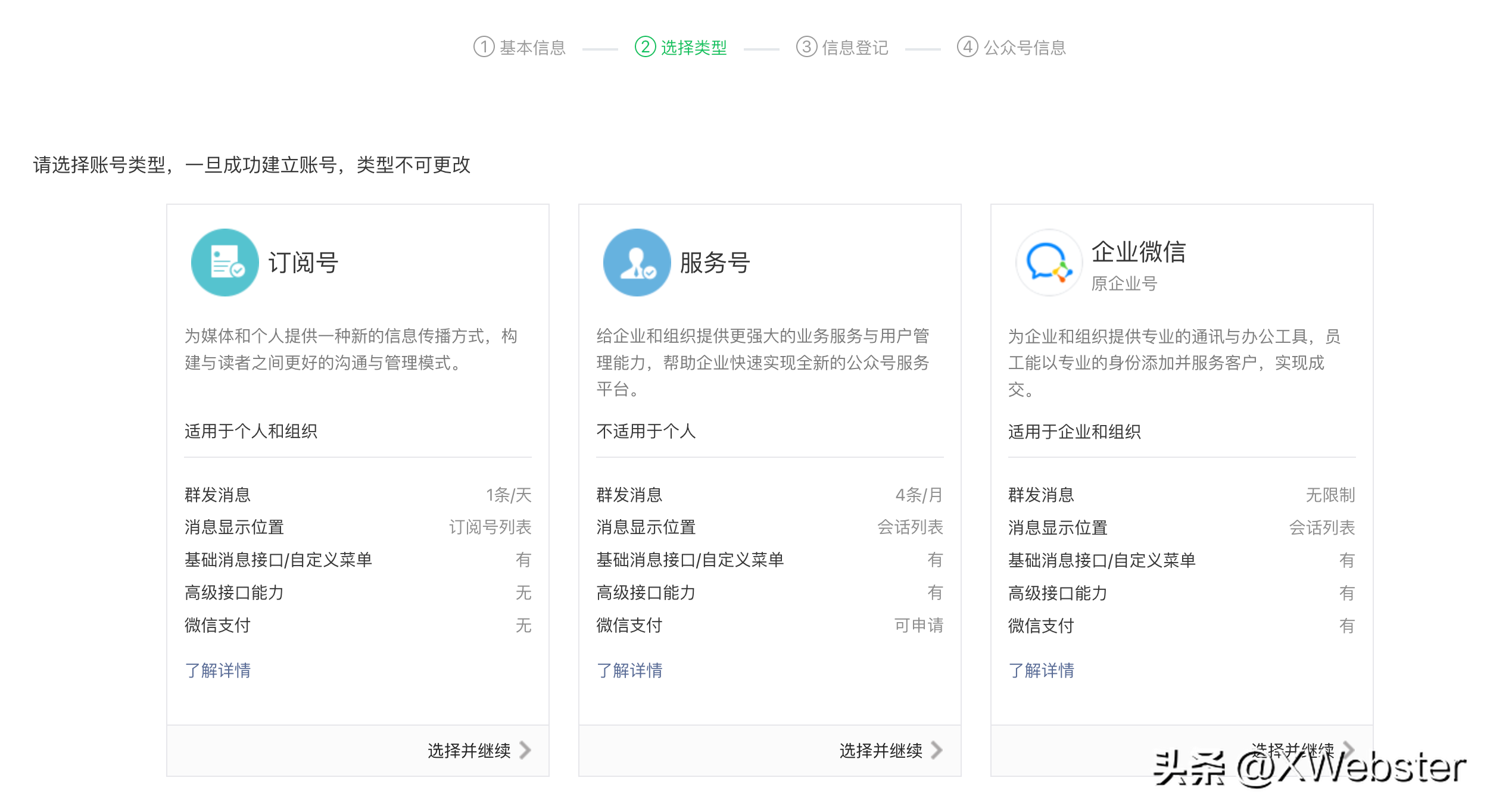Select the 选择类型 step label

click(694, 48)
